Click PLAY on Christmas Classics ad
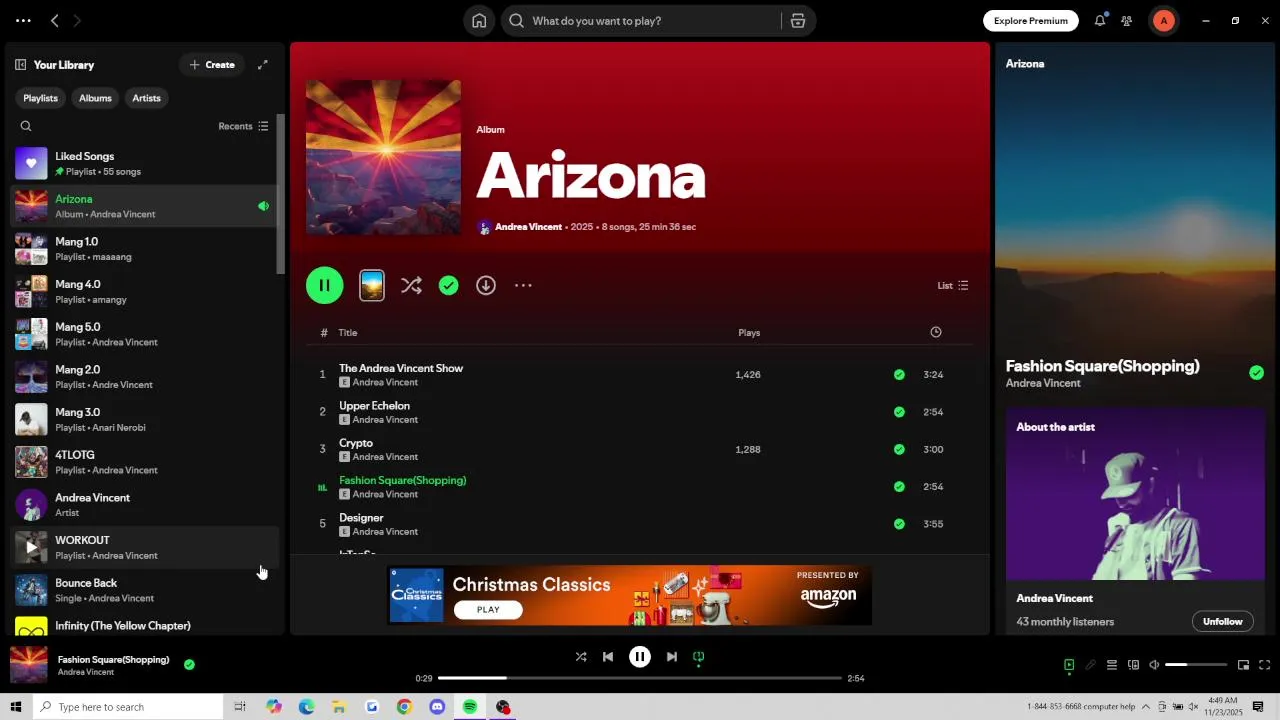 pos(488,610)
